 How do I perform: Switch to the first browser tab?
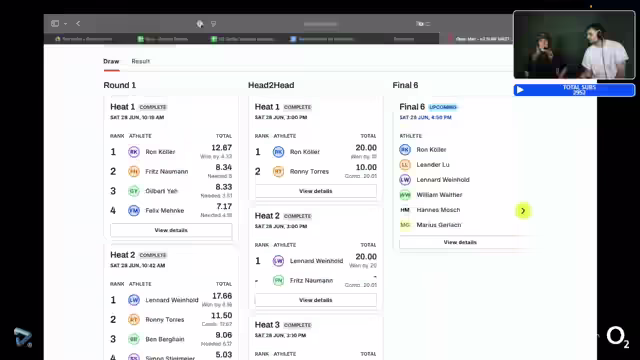coord(84,39)
